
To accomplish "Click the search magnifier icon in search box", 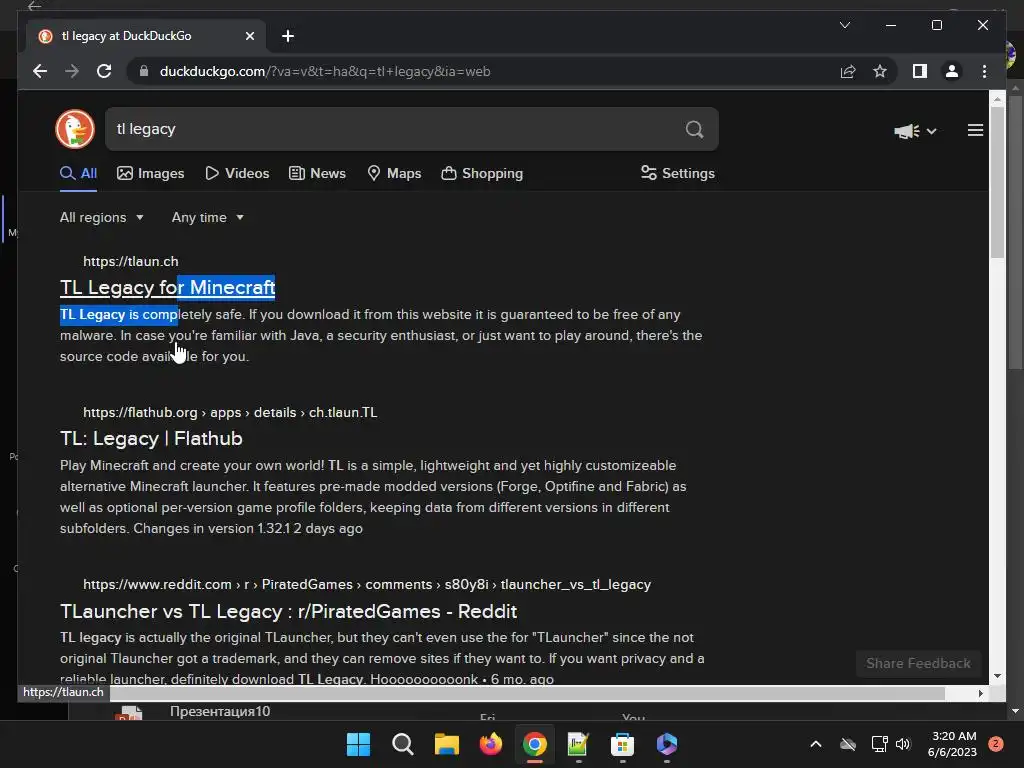I will pos(694,129).
